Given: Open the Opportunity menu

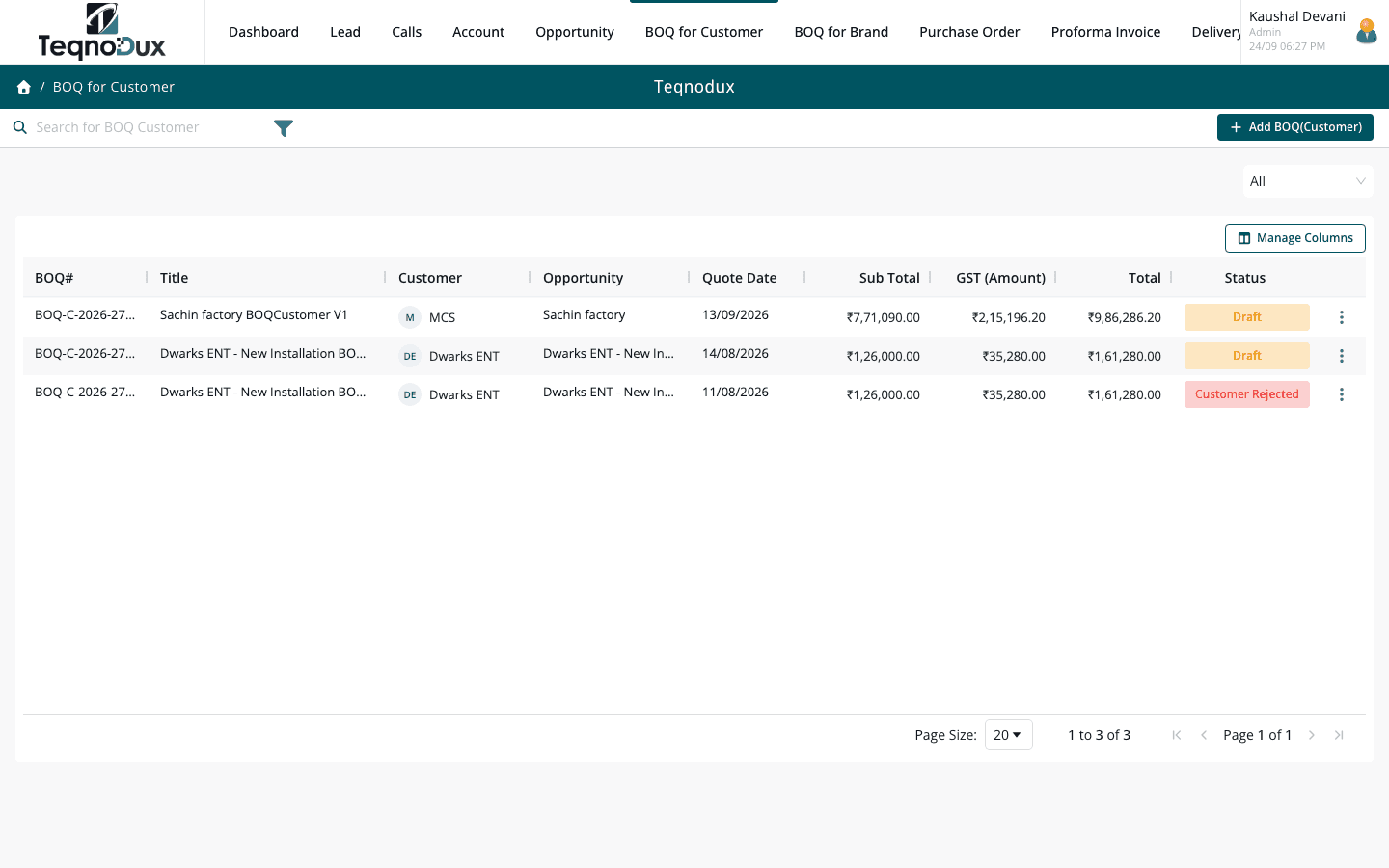Looking at the screenshot, I should coord(575,32).
